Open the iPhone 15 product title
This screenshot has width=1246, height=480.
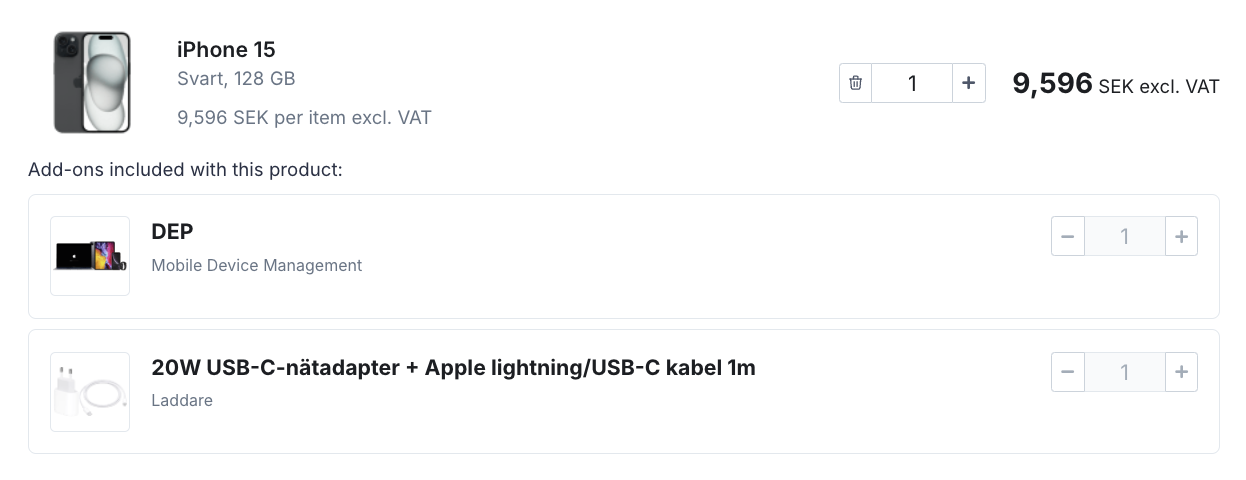pyautogui.click(x=226, y=49)
